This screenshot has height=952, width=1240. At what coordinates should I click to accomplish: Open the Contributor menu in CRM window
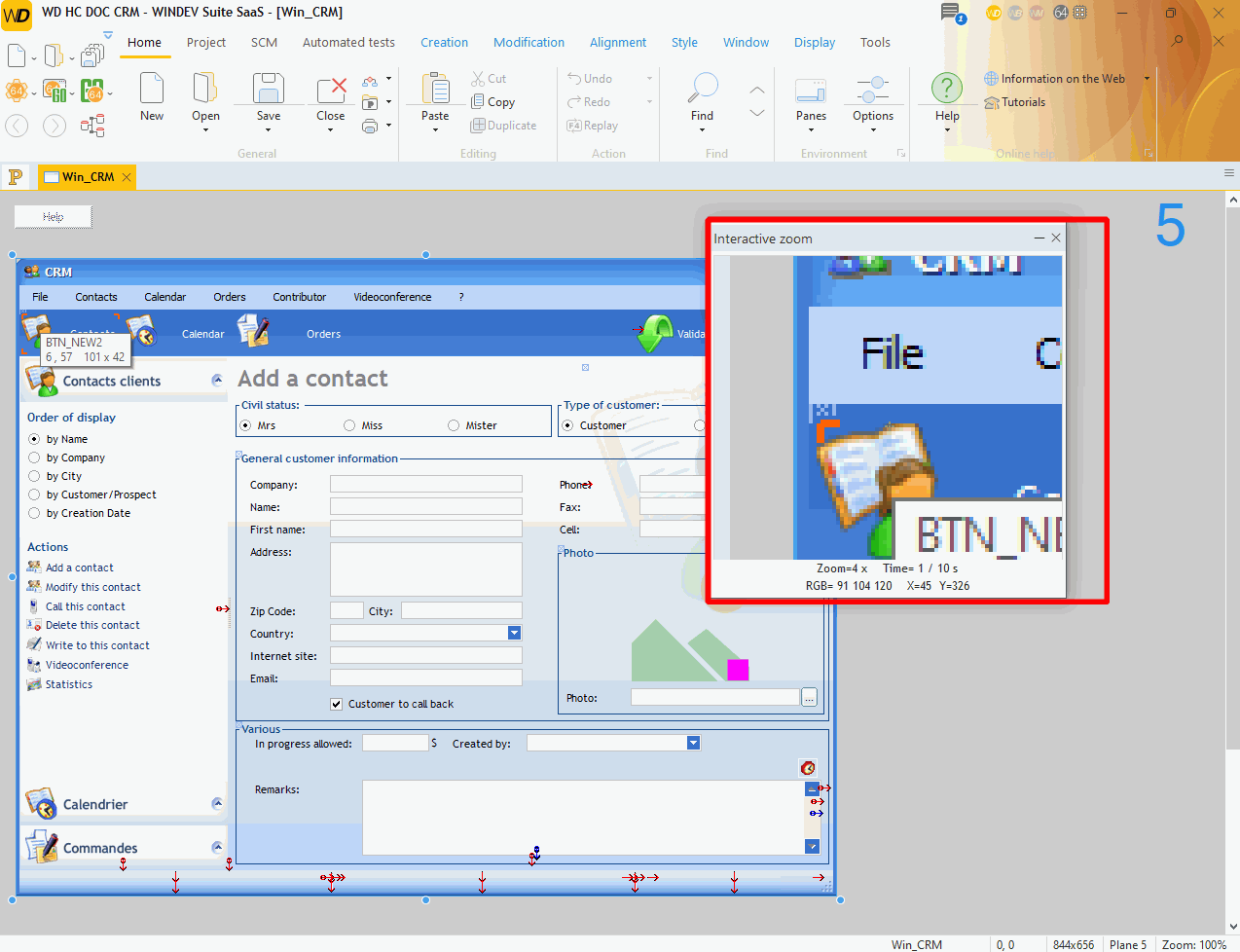(x=300, y=297)
